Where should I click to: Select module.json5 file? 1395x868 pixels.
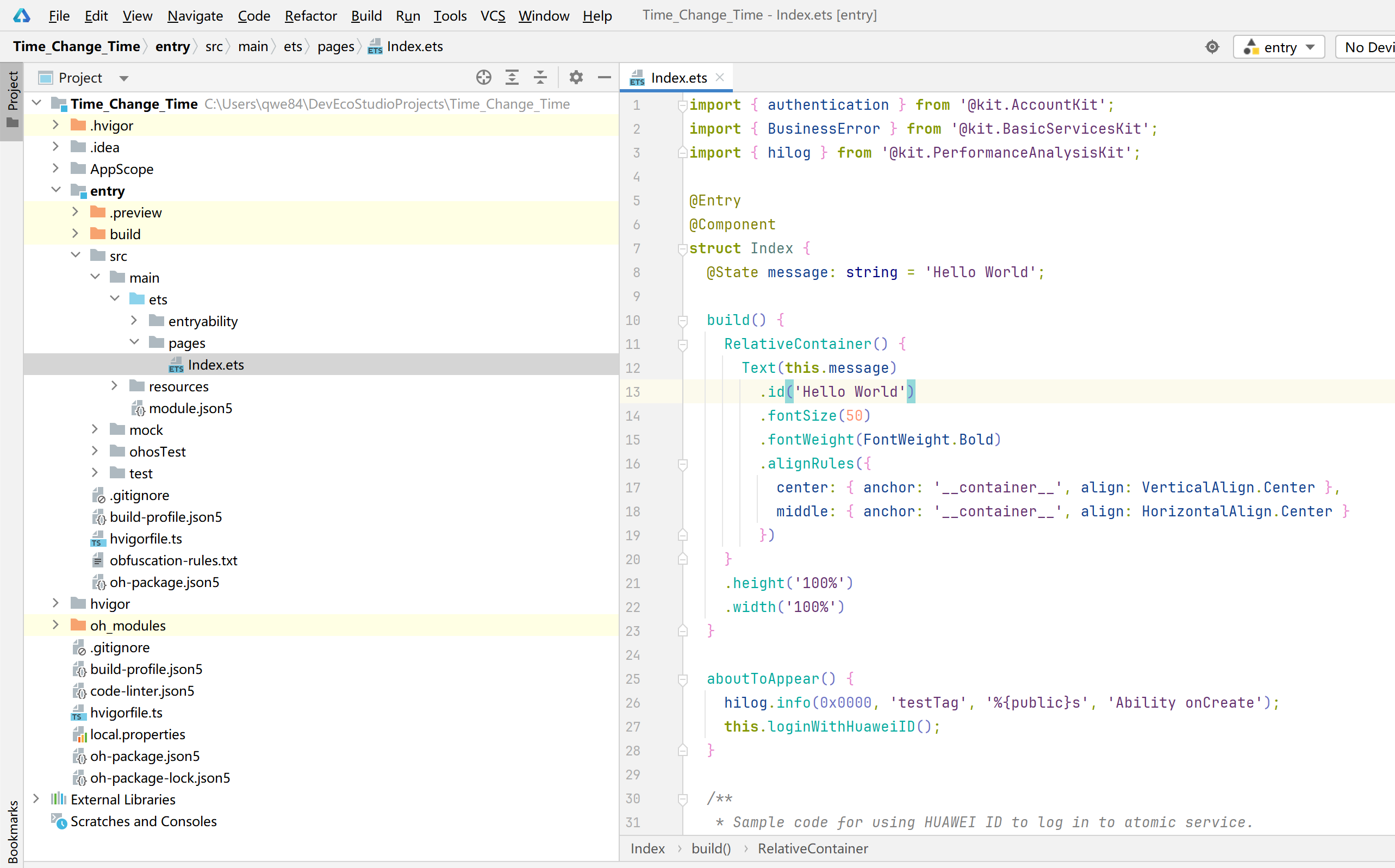pyautogui.click(x=321, y=408)
